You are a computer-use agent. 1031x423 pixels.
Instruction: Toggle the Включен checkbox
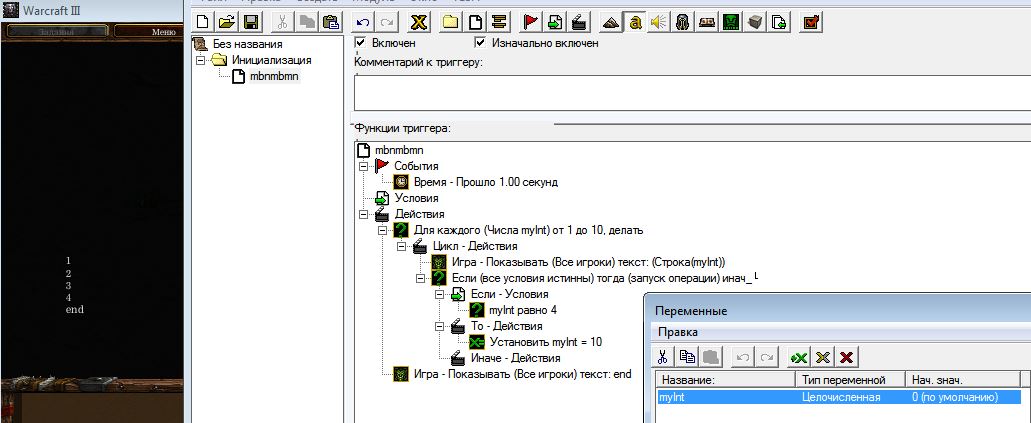click(360, 43)
